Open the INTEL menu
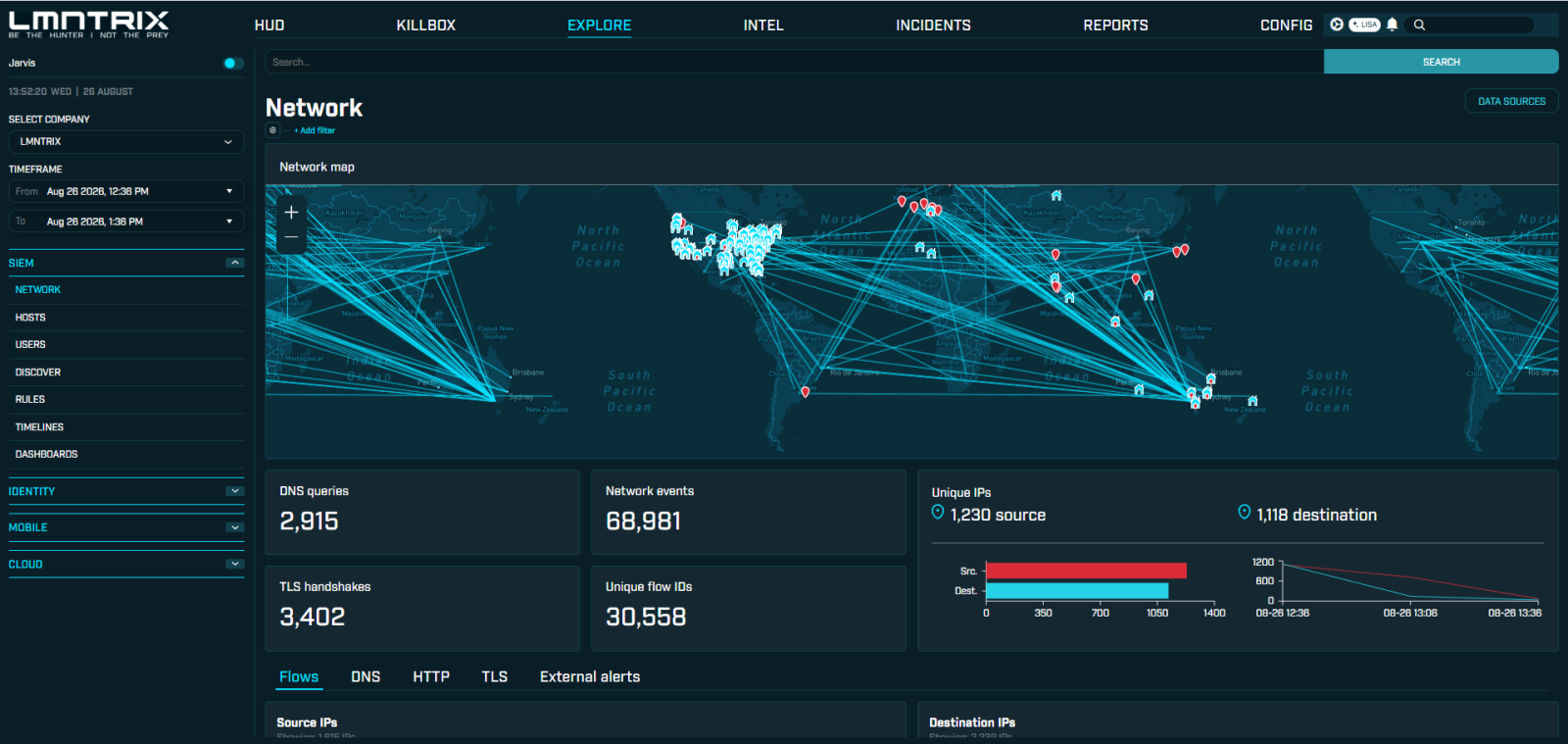This screenshot has height=744, width=1568. click(763, 25)
